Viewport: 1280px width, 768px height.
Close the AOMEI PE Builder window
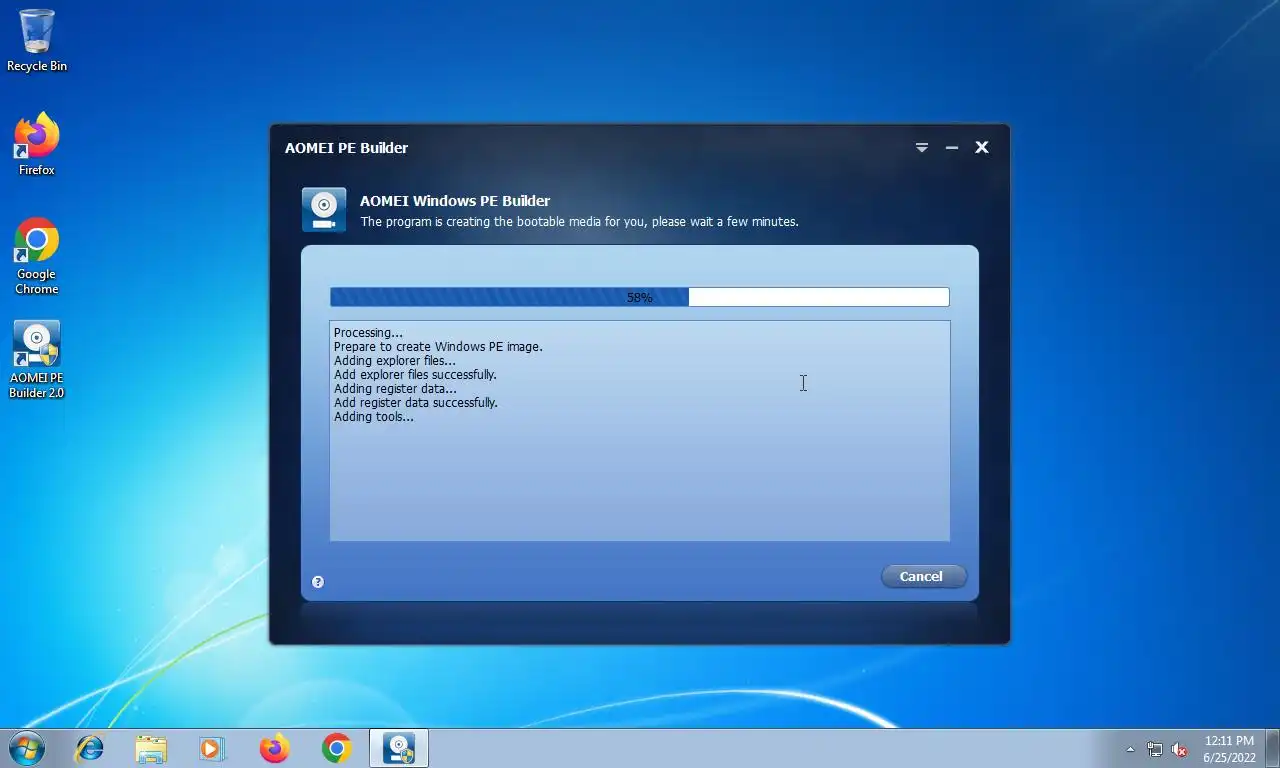click(x=982, y=147)
